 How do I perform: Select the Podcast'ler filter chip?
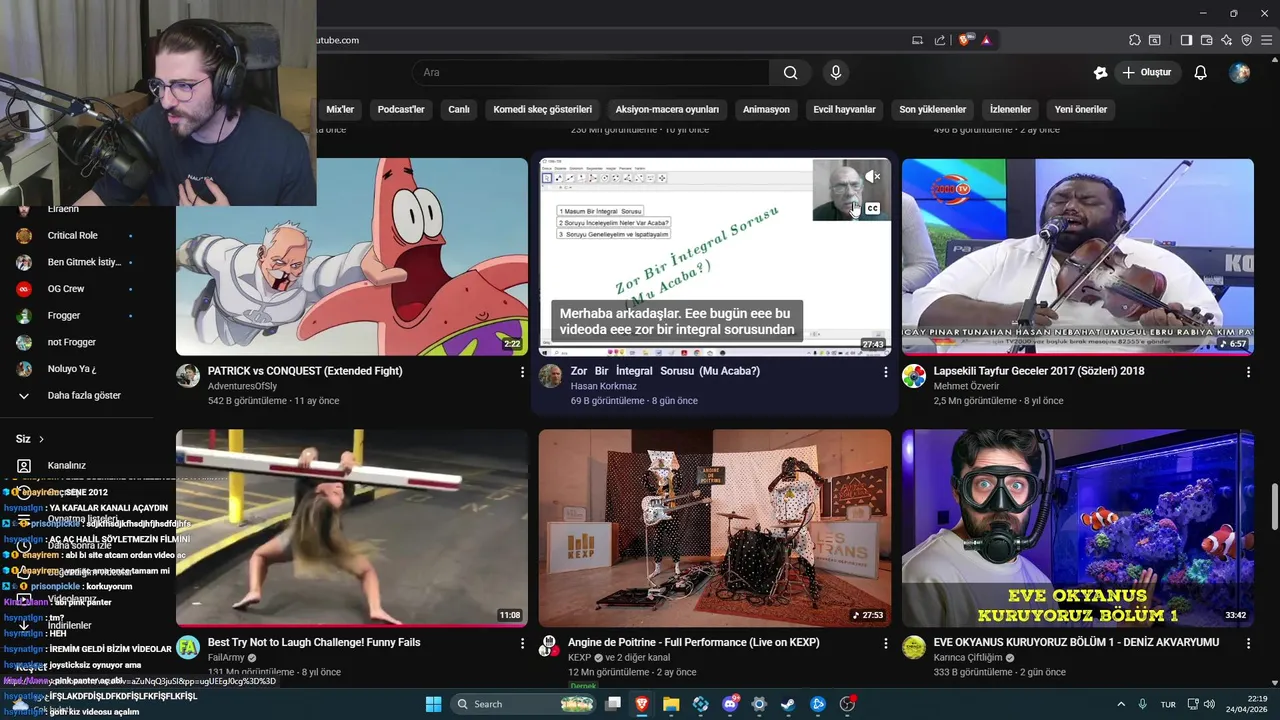[x=401, y=109]
